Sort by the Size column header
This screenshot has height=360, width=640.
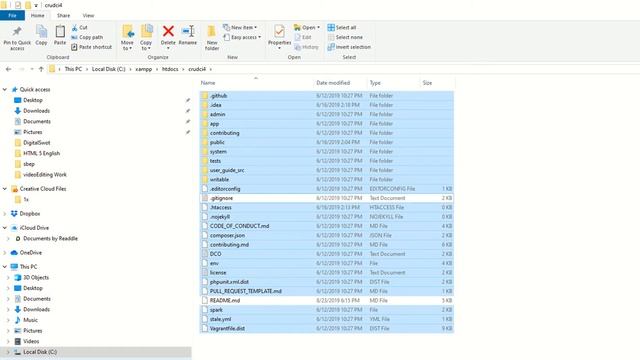click(x=427, y=83)
